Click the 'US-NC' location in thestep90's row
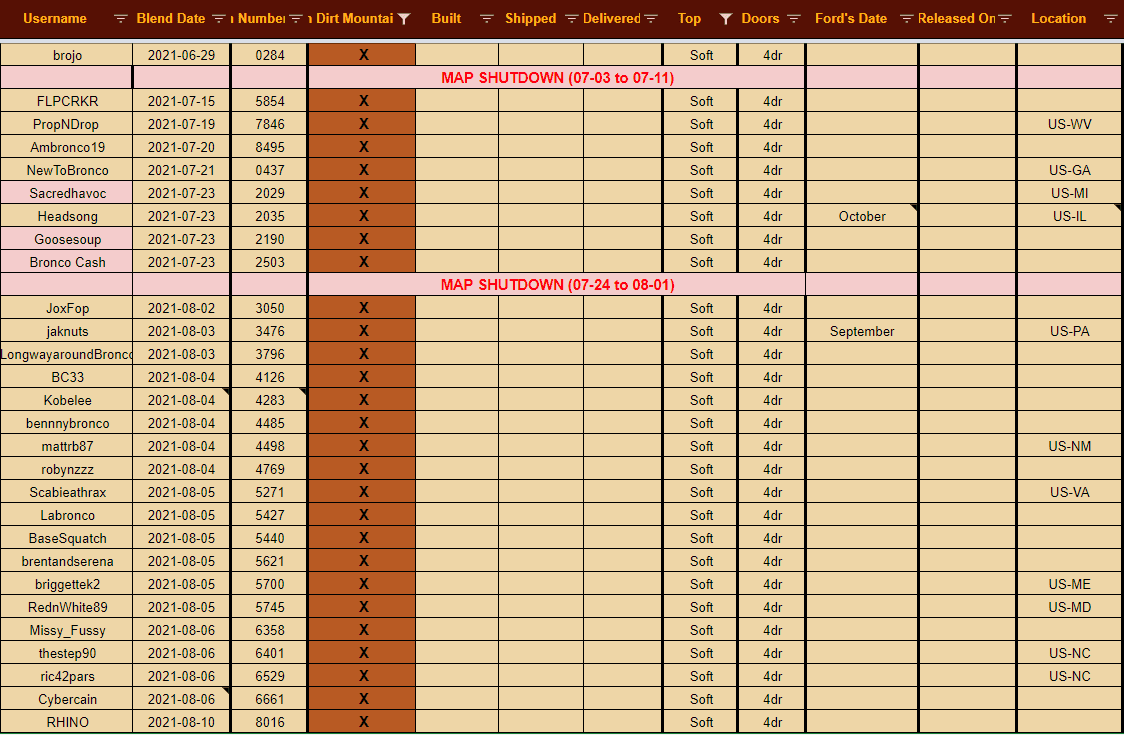This screenshot has height=735, width=1124. point(1070,653)
